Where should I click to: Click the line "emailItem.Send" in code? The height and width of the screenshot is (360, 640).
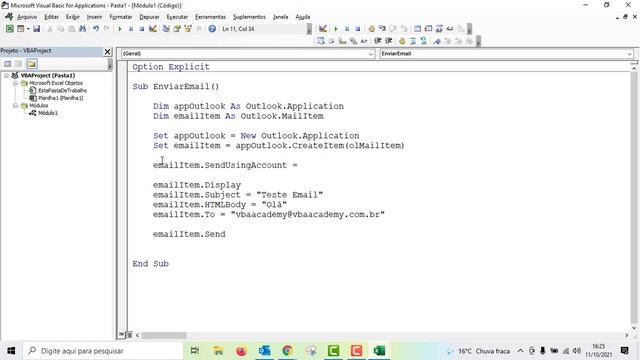pyautogui.click(x=189, y=234)
